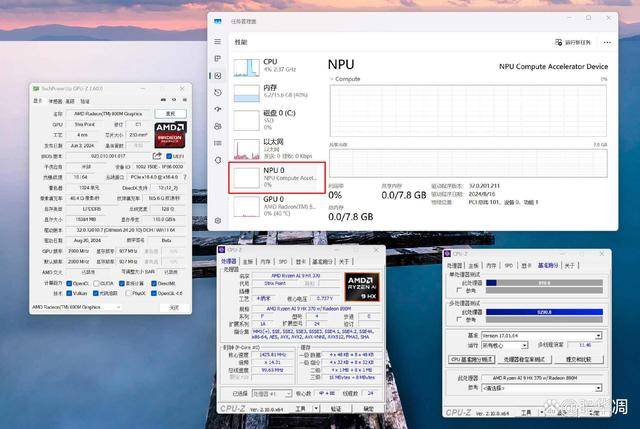Open the reference processor dropdown in CPU-Z benchmark

pos(541,388)
